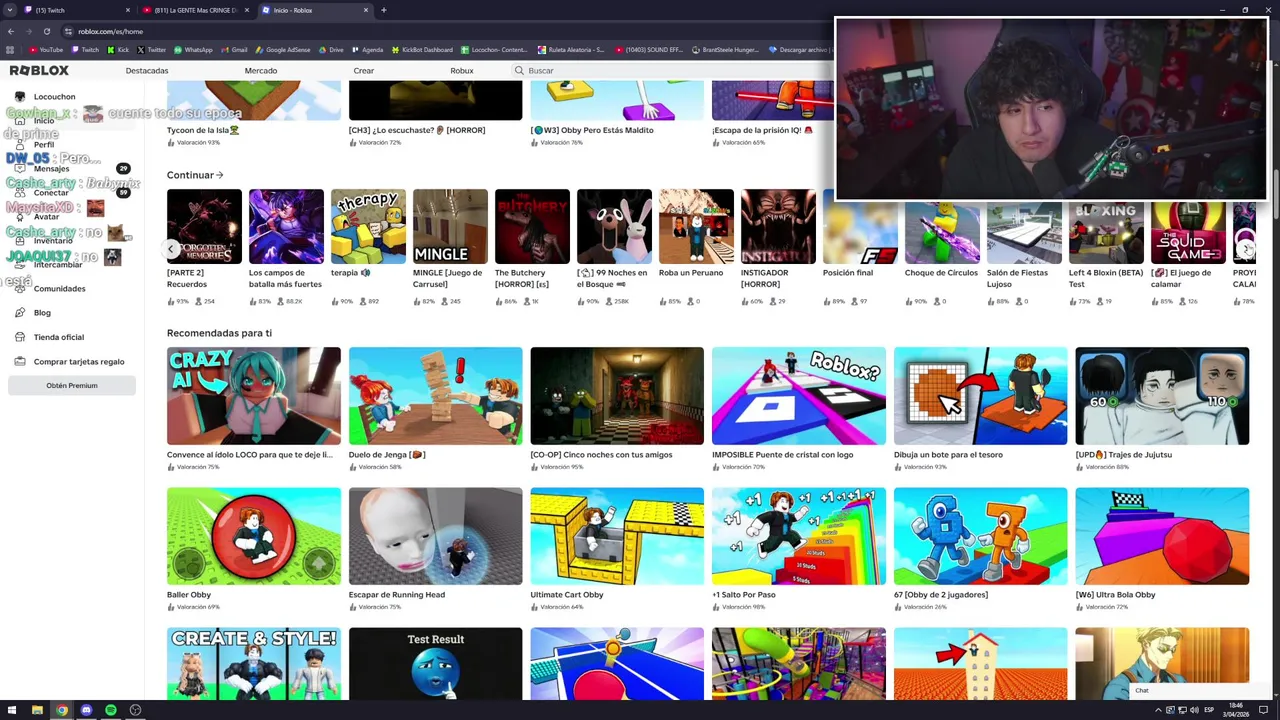This screenshot has width=1280, height=720.
Task: Open Spotify from the taskbar
Action: [x=111, y=710]
